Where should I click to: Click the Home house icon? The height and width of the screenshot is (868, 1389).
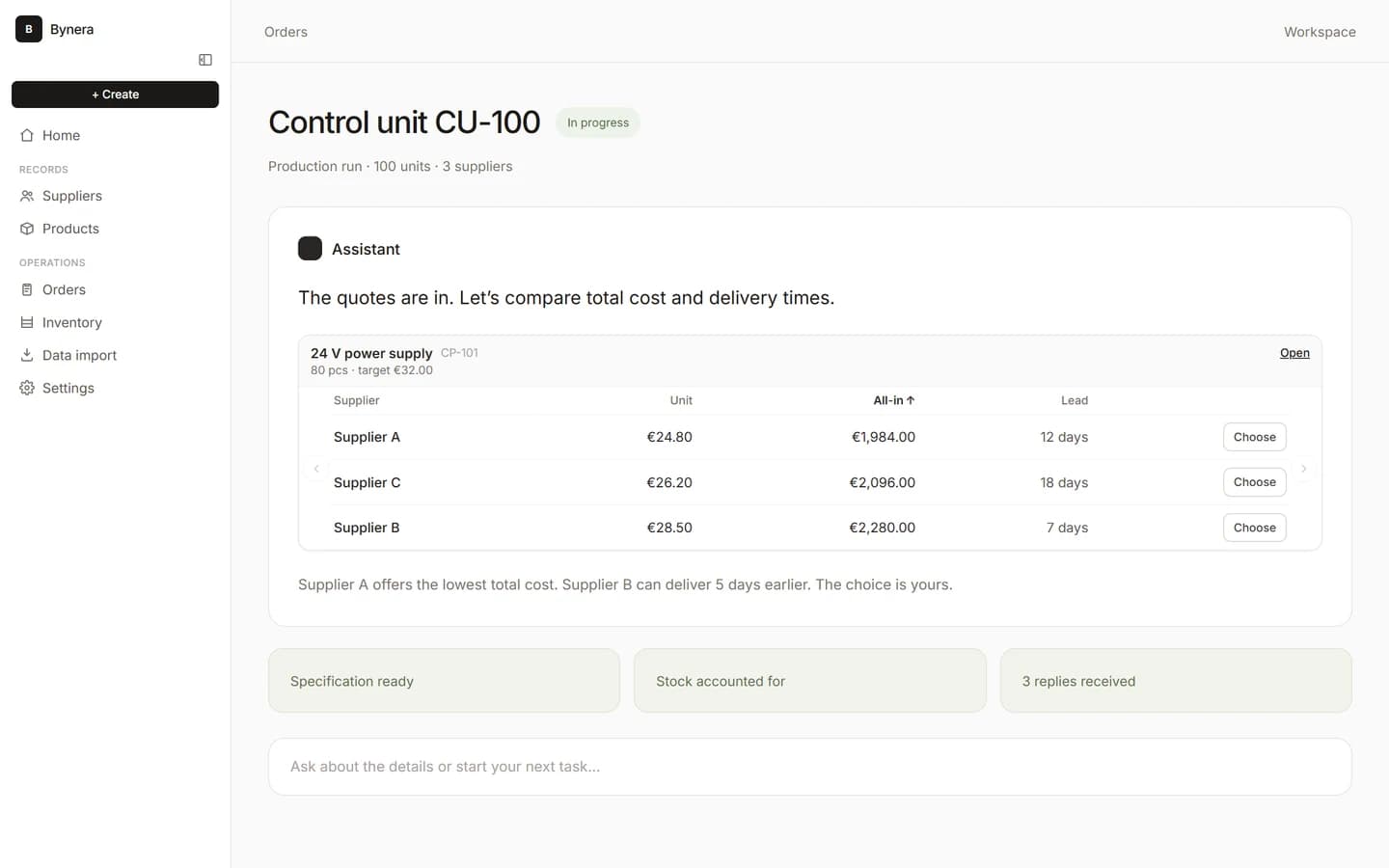coord(27,136)
